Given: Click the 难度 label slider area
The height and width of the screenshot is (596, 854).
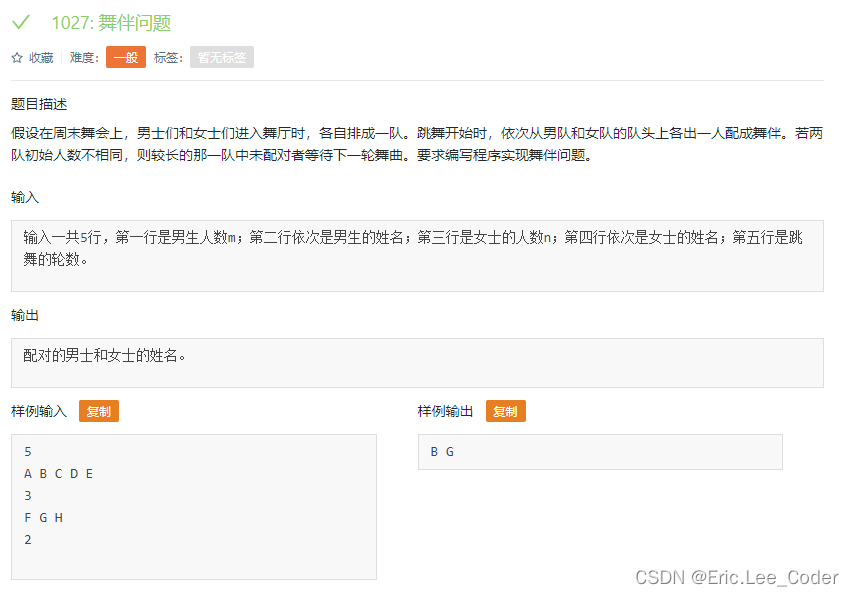Looking at the screenshot, I should [x=83, y=57].
